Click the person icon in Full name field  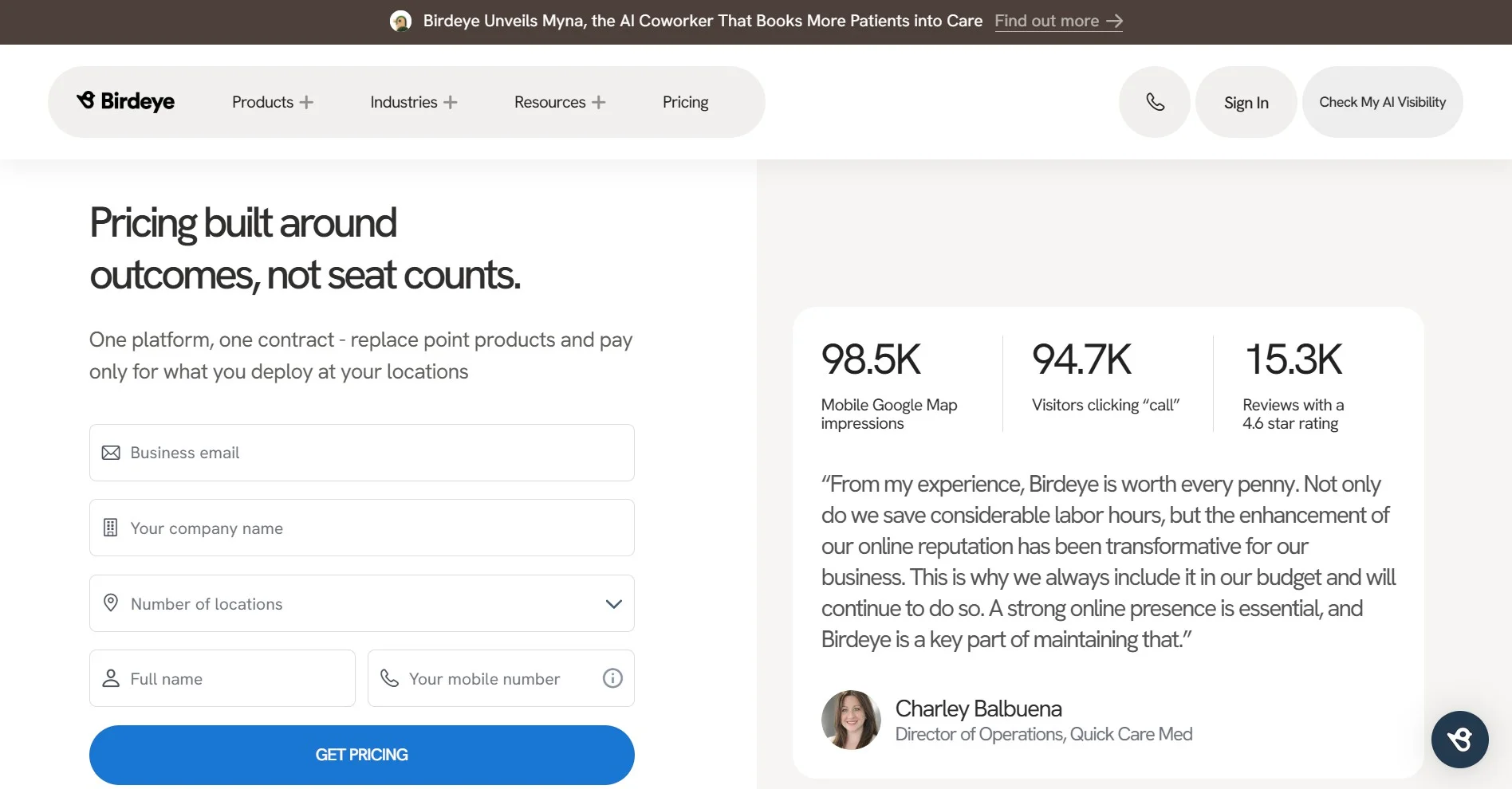(x=111, y=678)
